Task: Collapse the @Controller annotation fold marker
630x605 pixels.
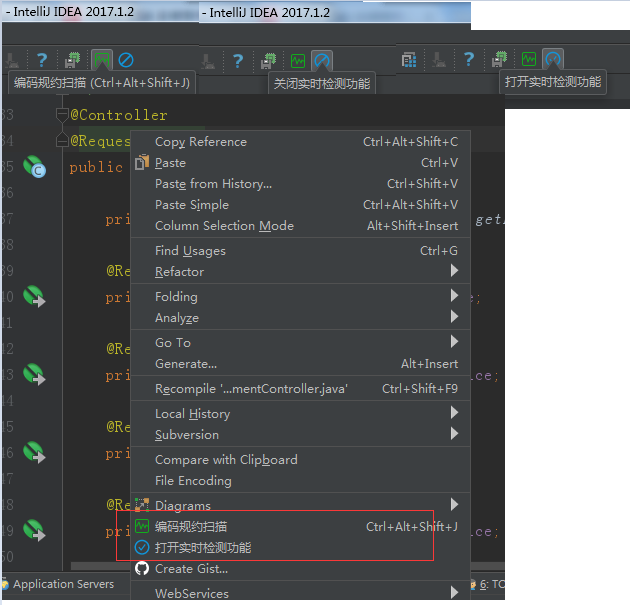Action: coord(62,115)
